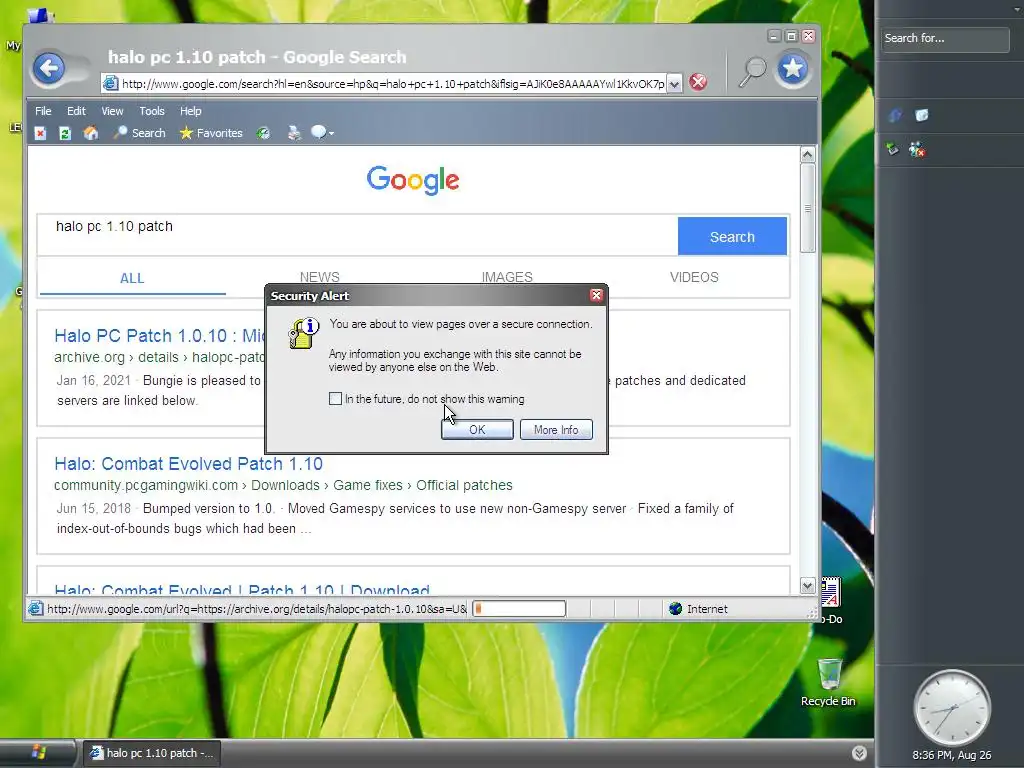Click the Search toolbar button
Viewport: 1024px width, 768px height.
(x=140, y=133)
